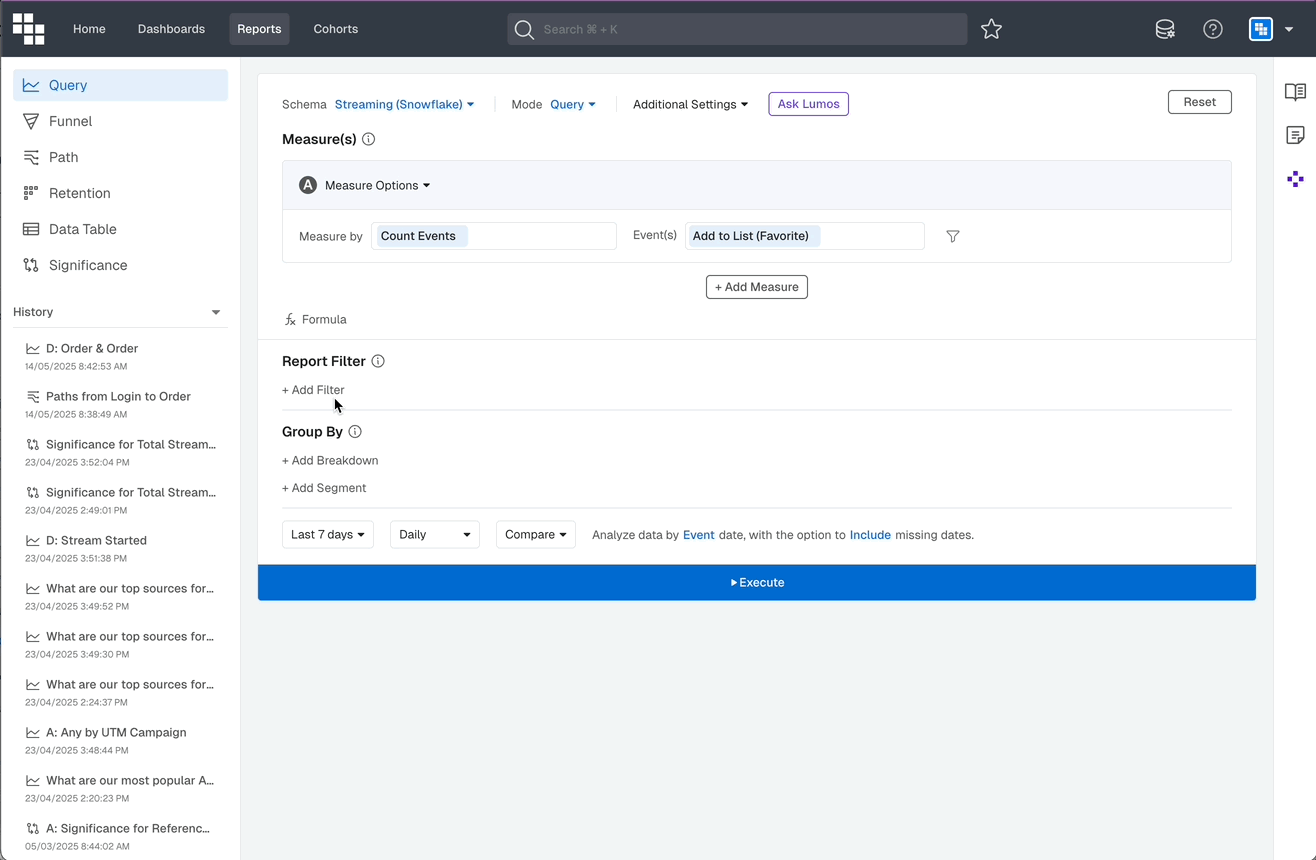Image resolution: width=1316 pixels, height=860 pixels.
Task: Click the Significance icon in the sidebar
Action: pyautogui.click(x=31, y=265)
